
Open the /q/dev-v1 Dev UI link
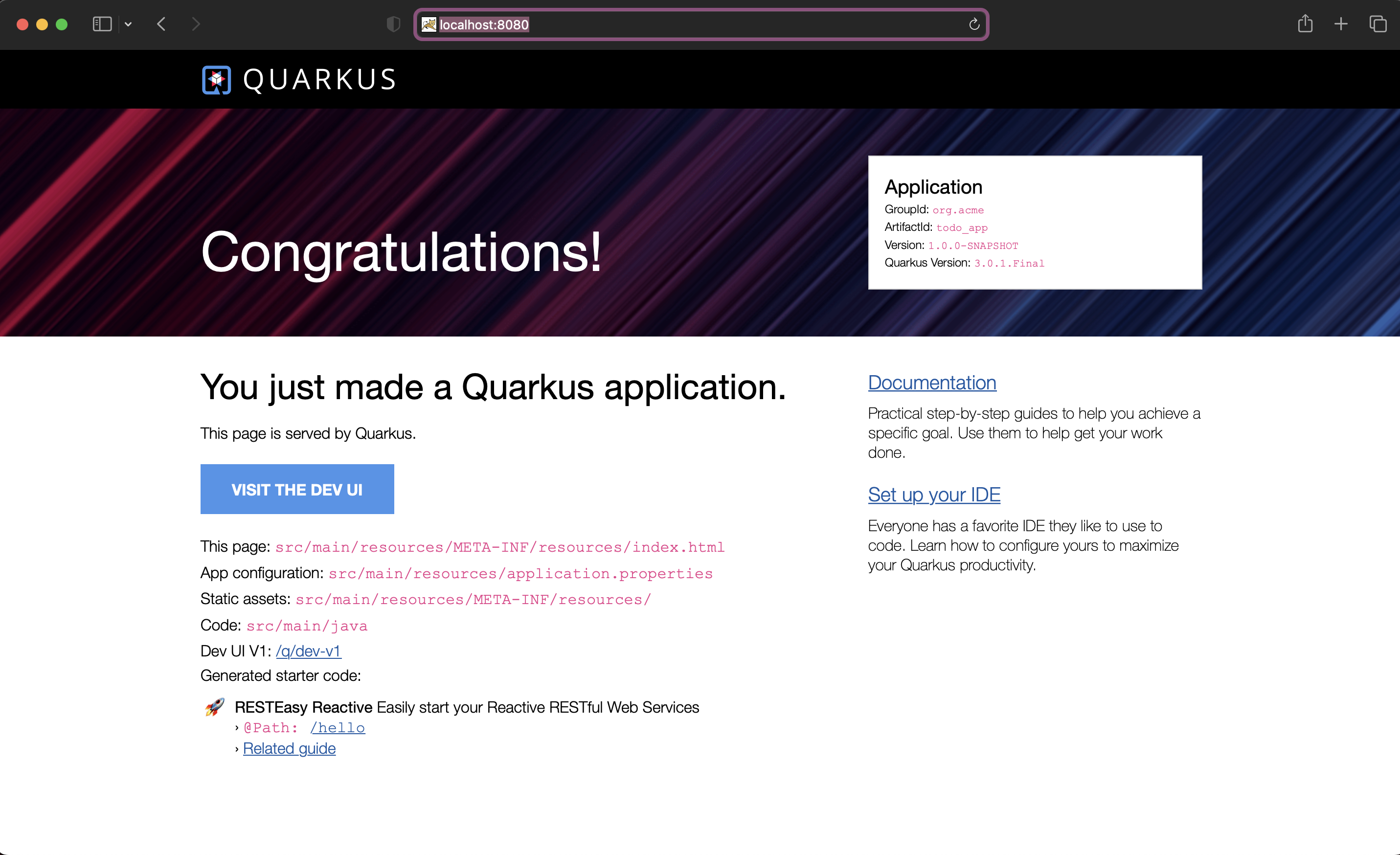(309, 651)
